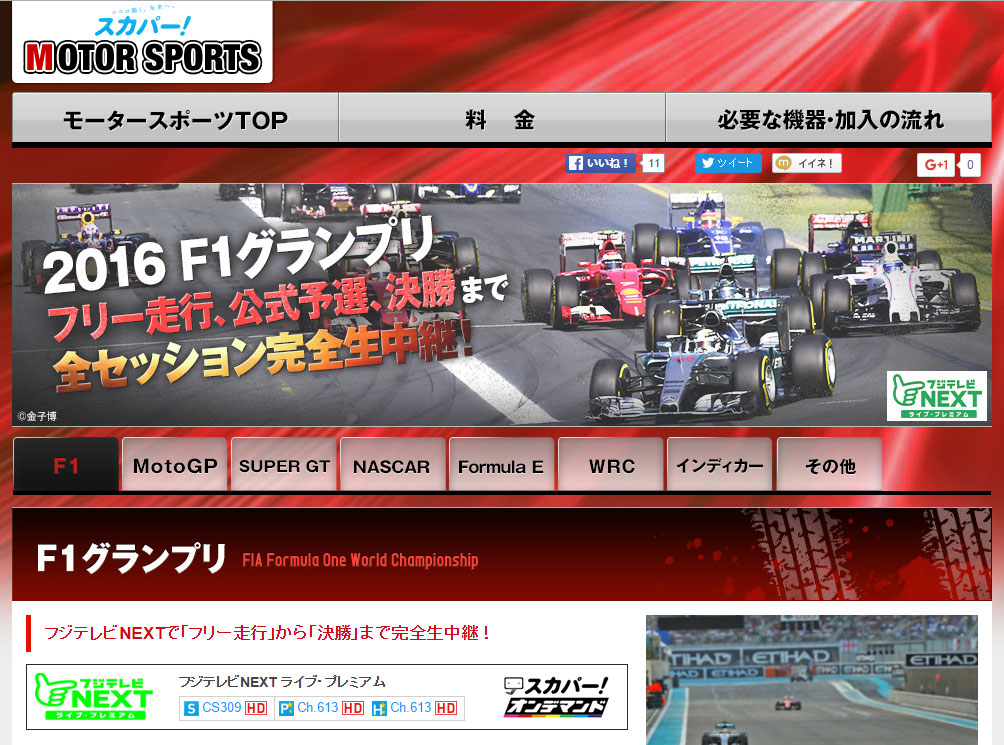The width and height of the screenshot is (1004, 745).
Task: Click the FIA Formula One World Championship subtitle
Action: coord(360,560)
